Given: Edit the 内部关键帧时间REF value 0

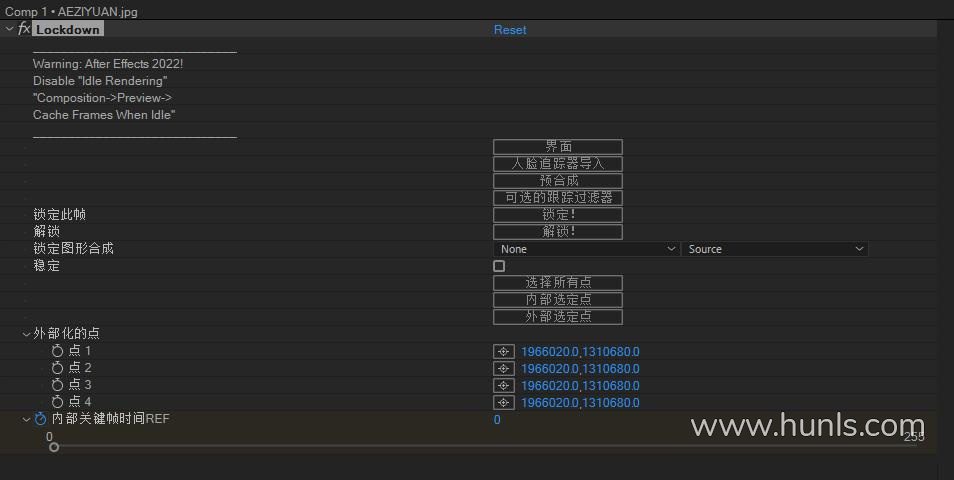Looking at the screenshot, I should (x=497, y=420).
